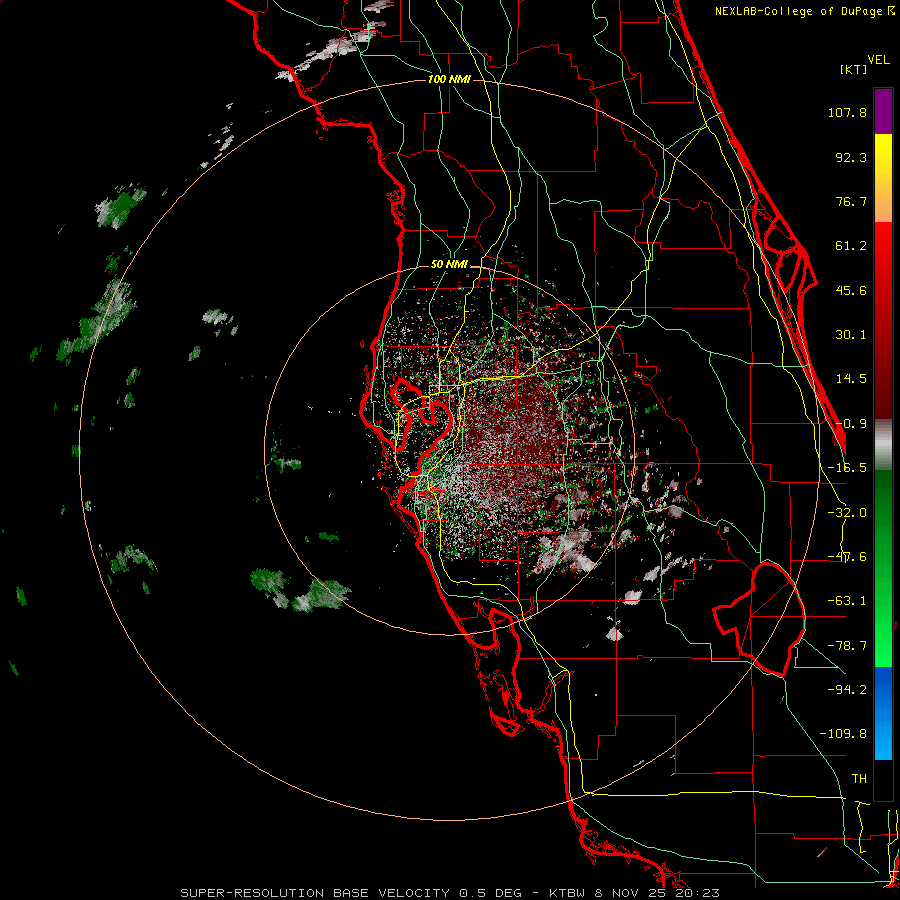Image resolution: width=900 pixels, height=900 pixels.
Task: Click the [KT] units label
Action: pyautogui.click(x=854, y=69)
